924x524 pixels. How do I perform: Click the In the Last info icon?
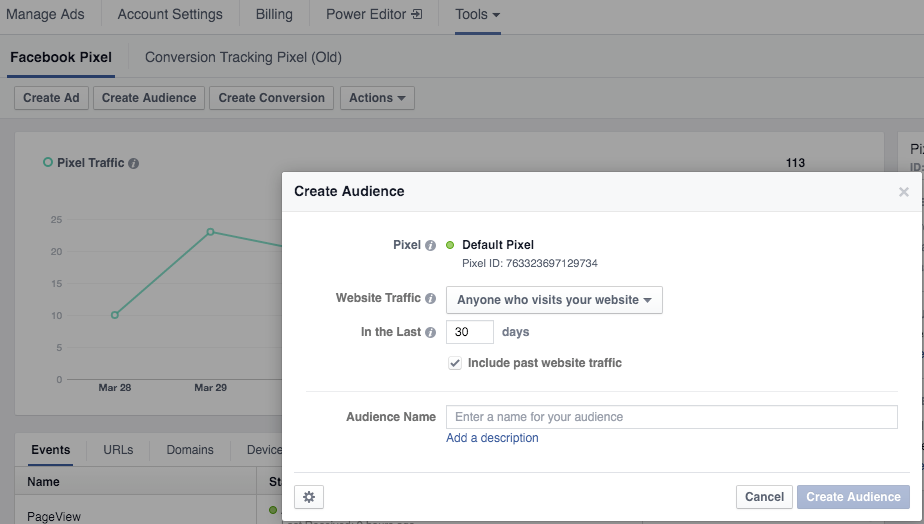coord(430,332)
